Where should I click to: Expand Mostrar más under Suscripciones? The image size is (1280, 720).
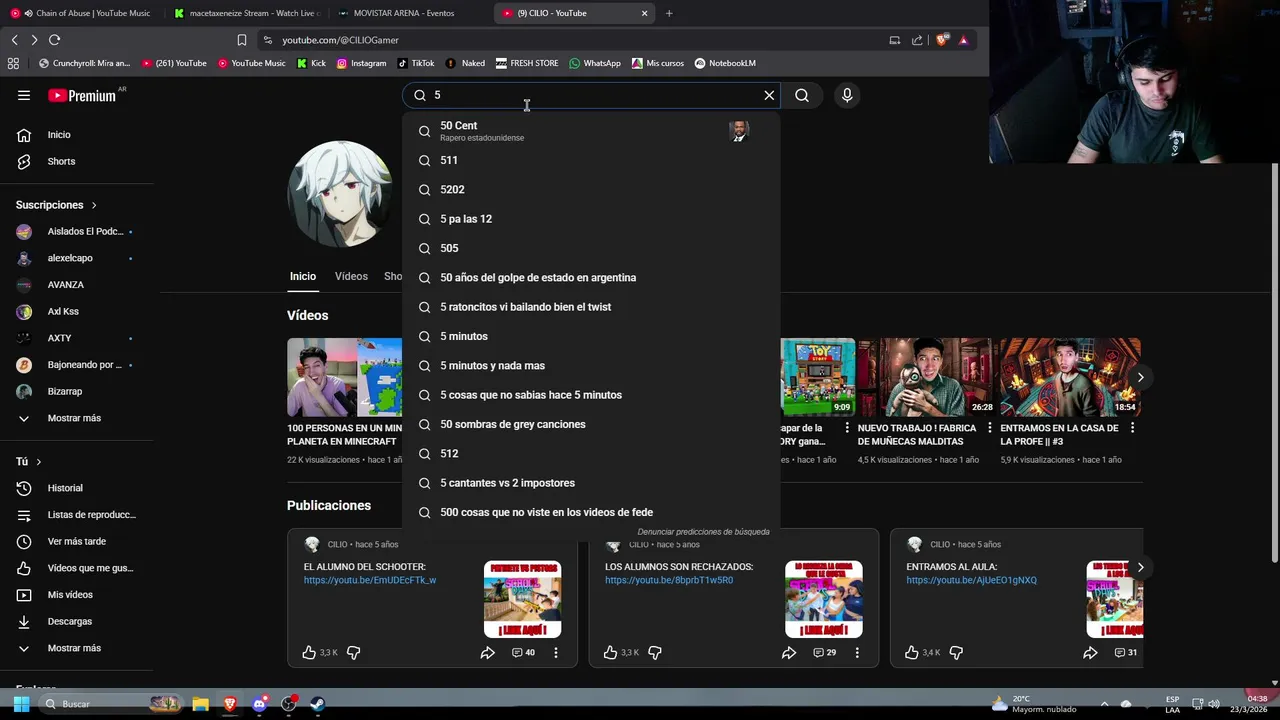tap(76, 418)
